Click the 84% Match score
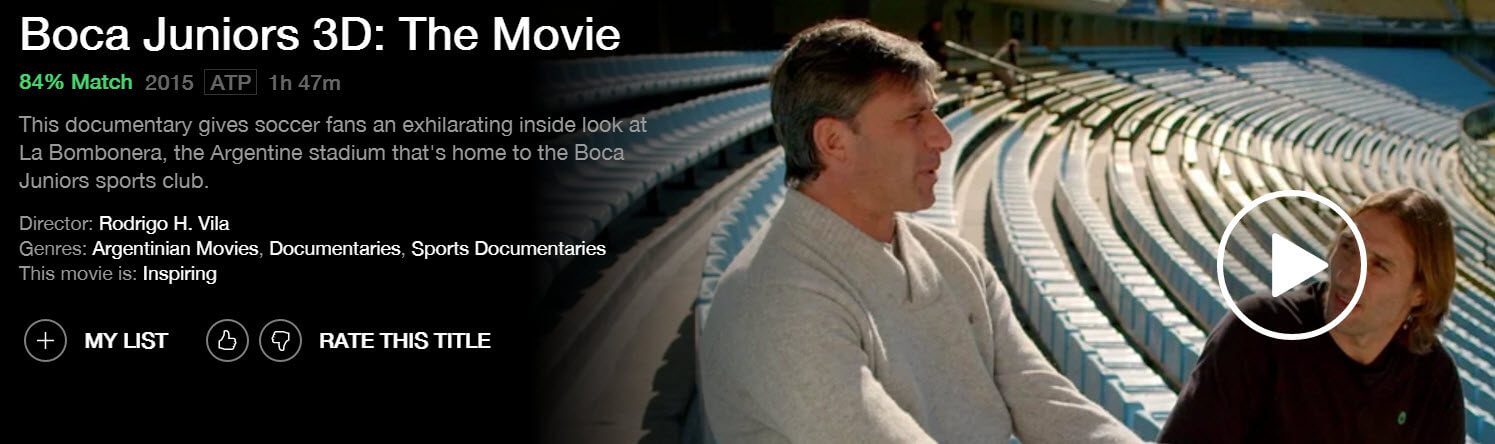Screen dimensions: 1495x444 76,82
